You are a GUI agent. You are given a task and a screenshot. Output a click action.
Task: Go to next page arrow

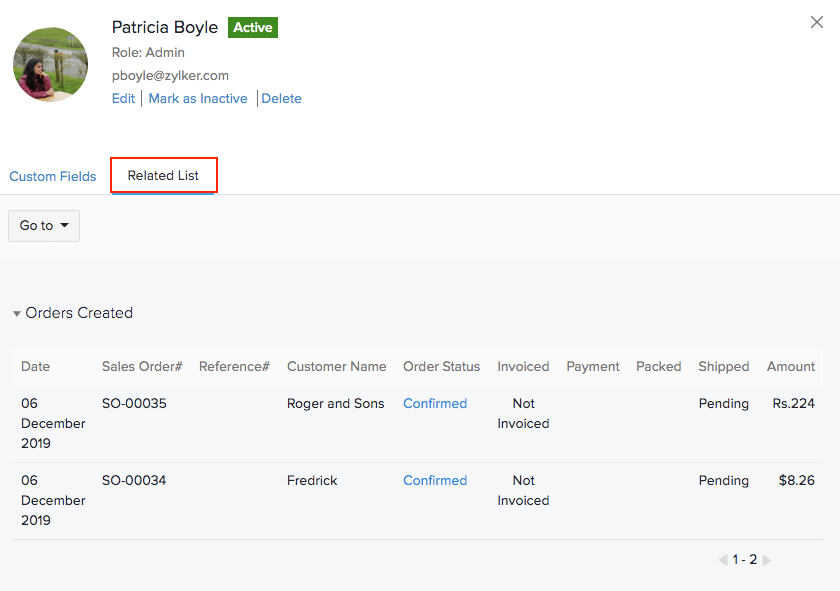[767, 561]
